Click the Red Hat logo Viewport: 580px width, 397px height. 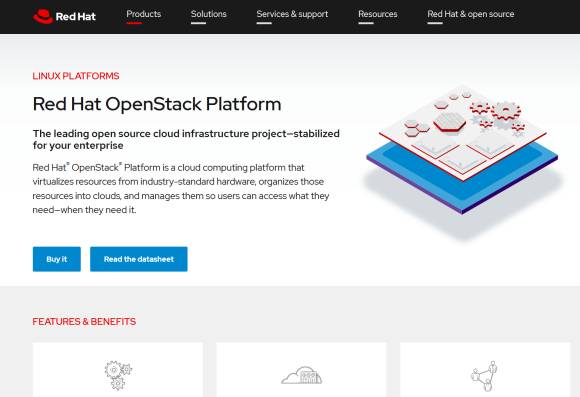click(64, 16)
